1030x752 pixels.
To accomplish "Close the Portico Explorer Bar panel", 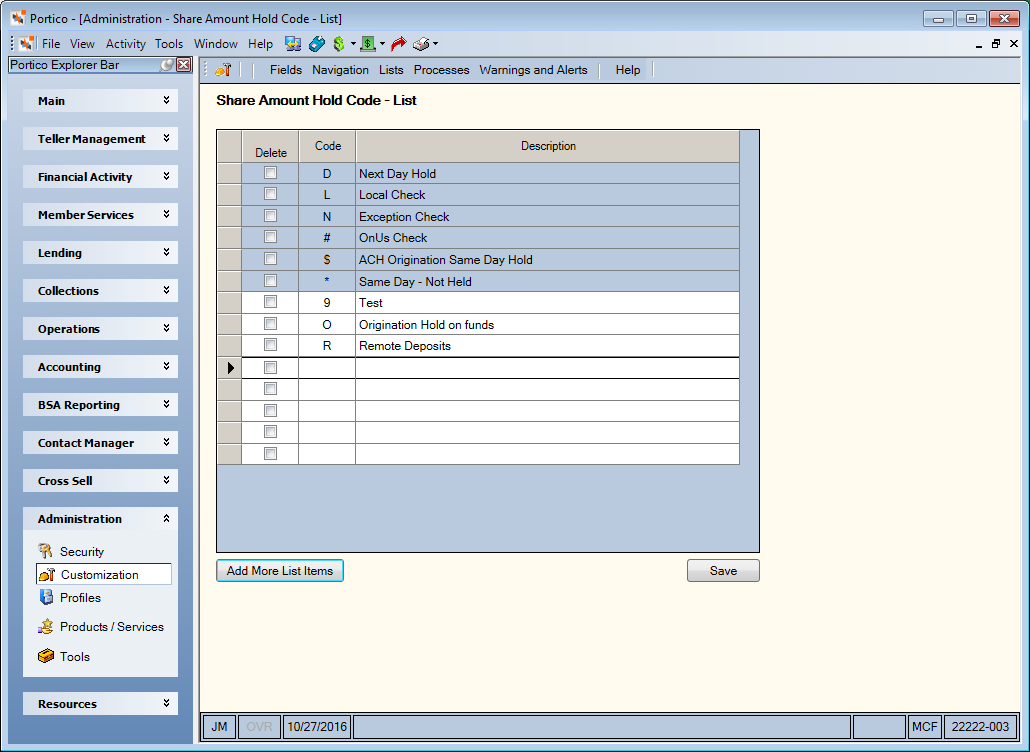I will pos(184,64).
